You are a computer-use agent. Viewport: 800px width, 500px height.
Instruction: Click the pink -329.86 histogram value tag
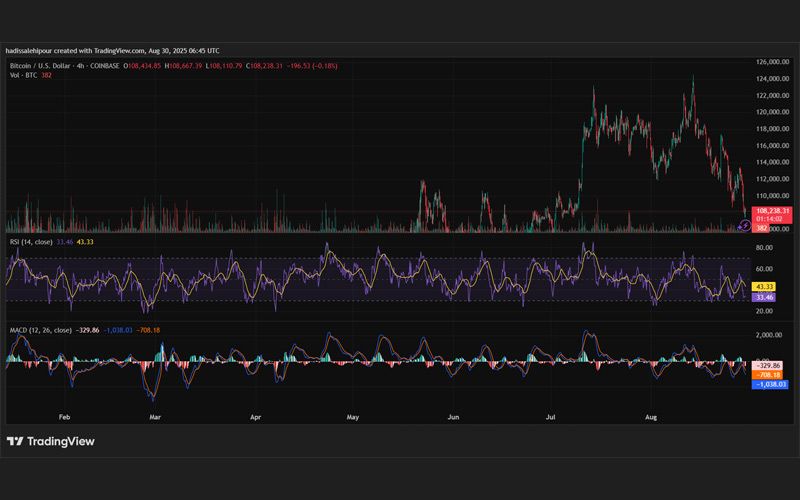[768, 366]
